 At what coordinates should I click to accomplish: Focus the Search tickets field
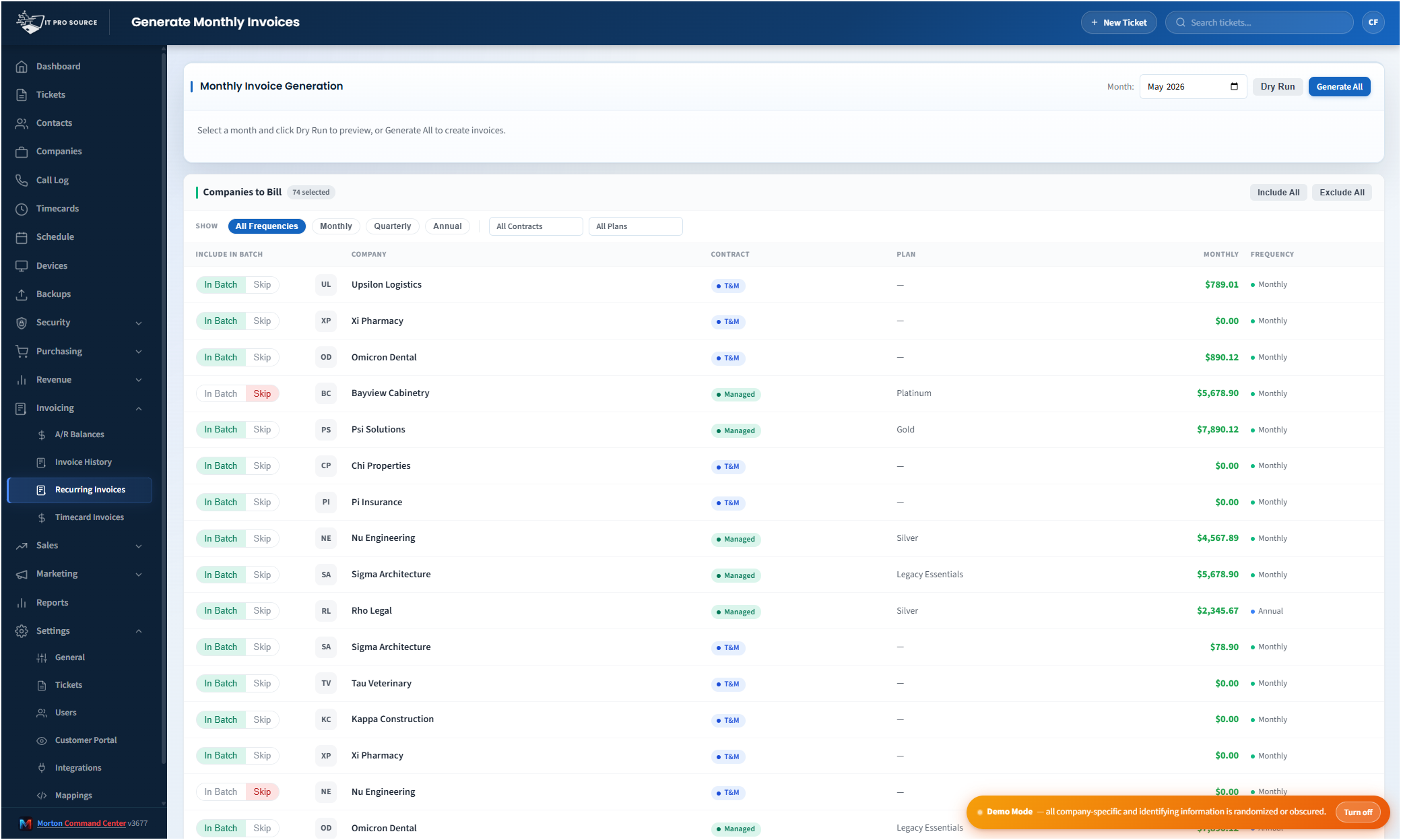pos(1259,22)
